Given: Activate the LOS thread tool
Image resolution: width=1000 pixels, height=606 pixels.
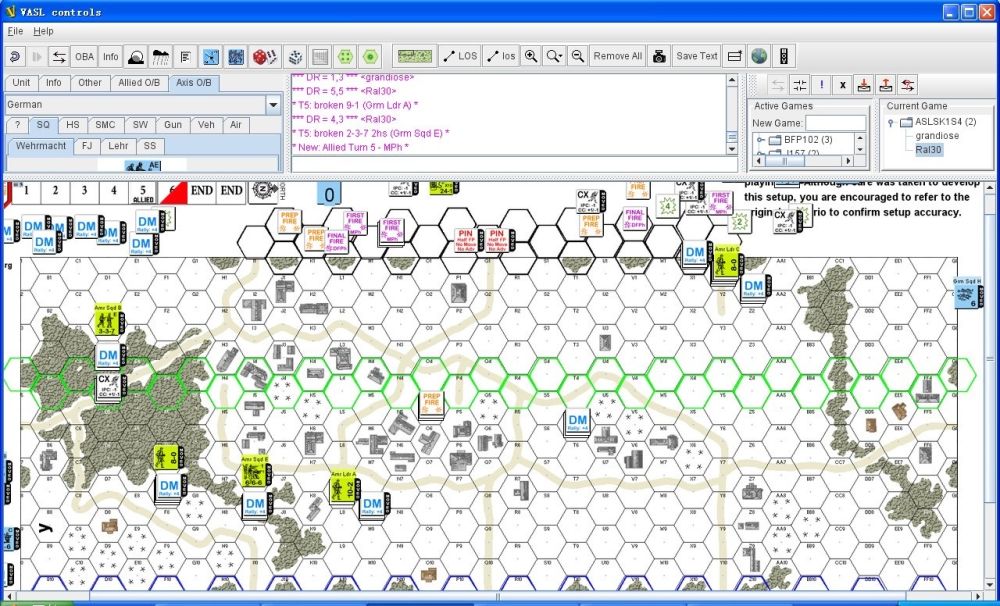Looking at the screenshot, I should pos(460,56).
